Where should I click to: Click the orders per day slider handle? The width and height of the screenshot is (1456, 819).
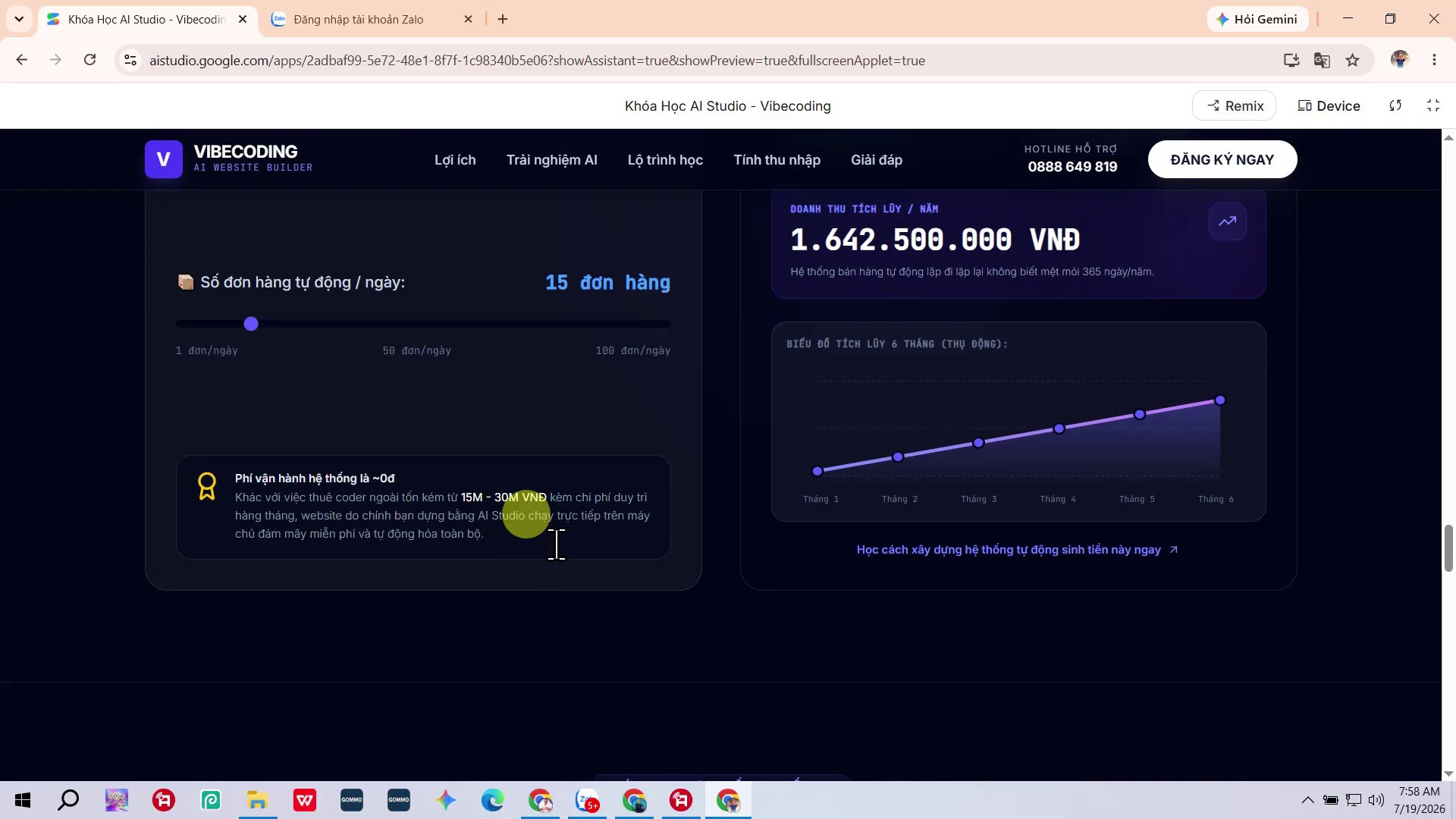pyautogui.click(x=251, y=324)
